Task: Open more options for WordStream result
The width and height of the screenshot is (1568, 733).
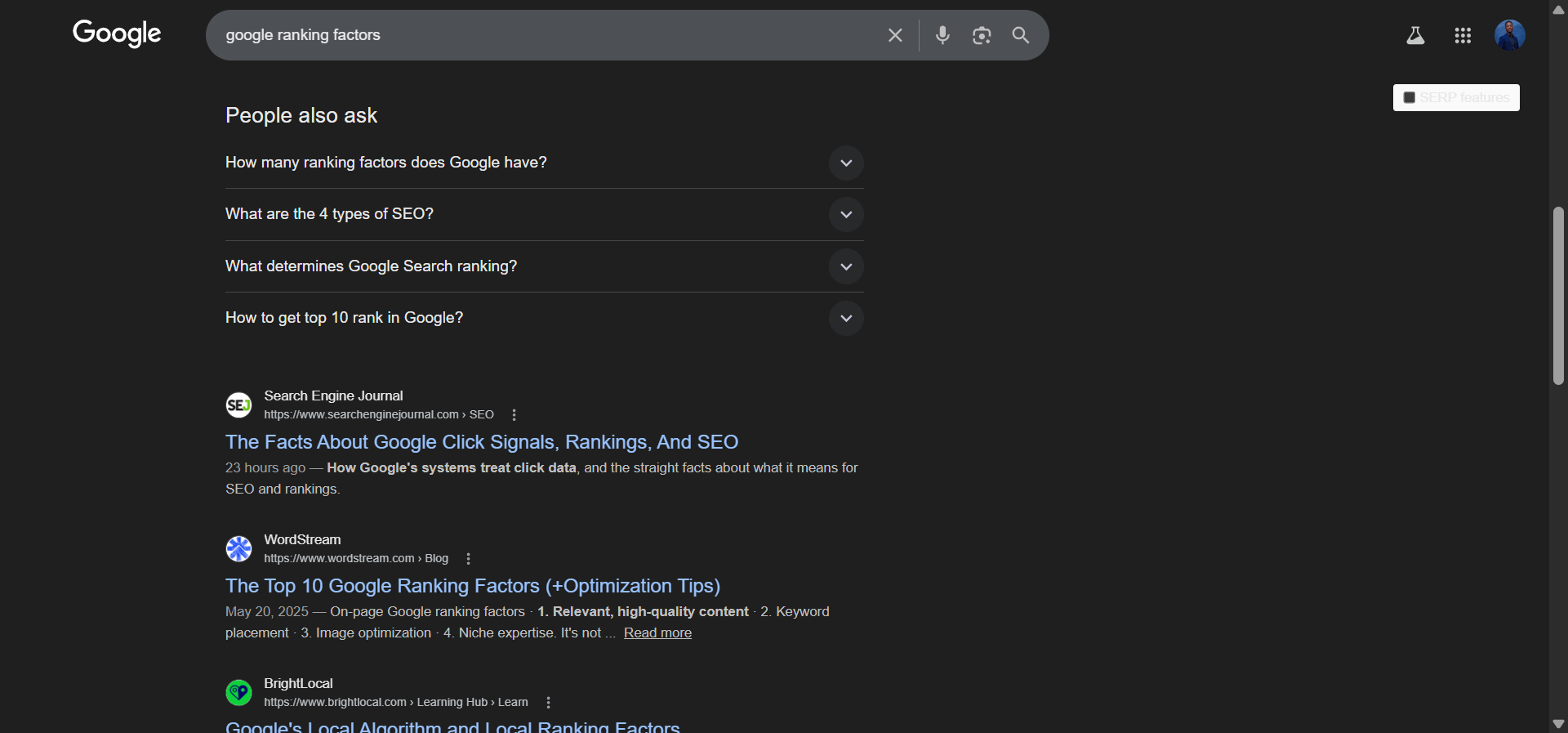Action: (x=468, y=559)
